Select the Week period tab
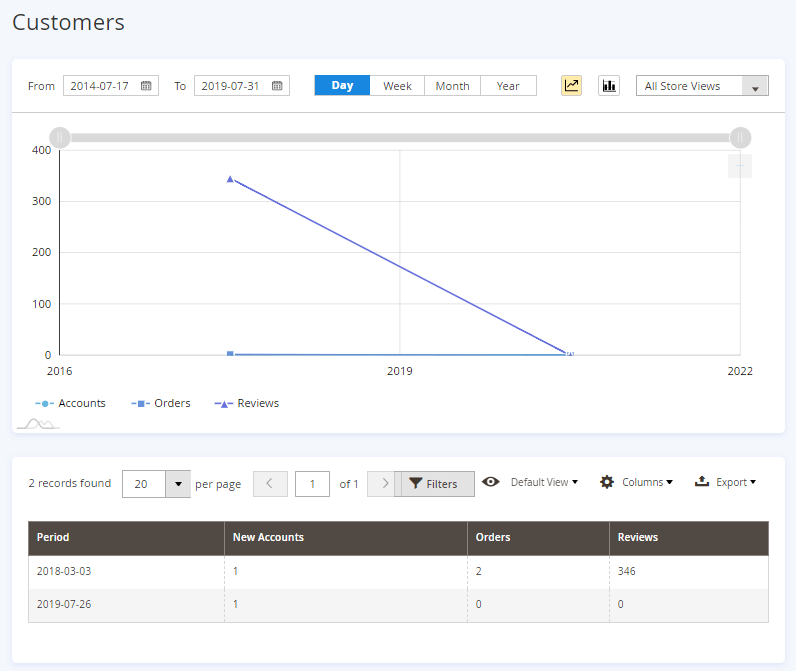 point(397,86)
